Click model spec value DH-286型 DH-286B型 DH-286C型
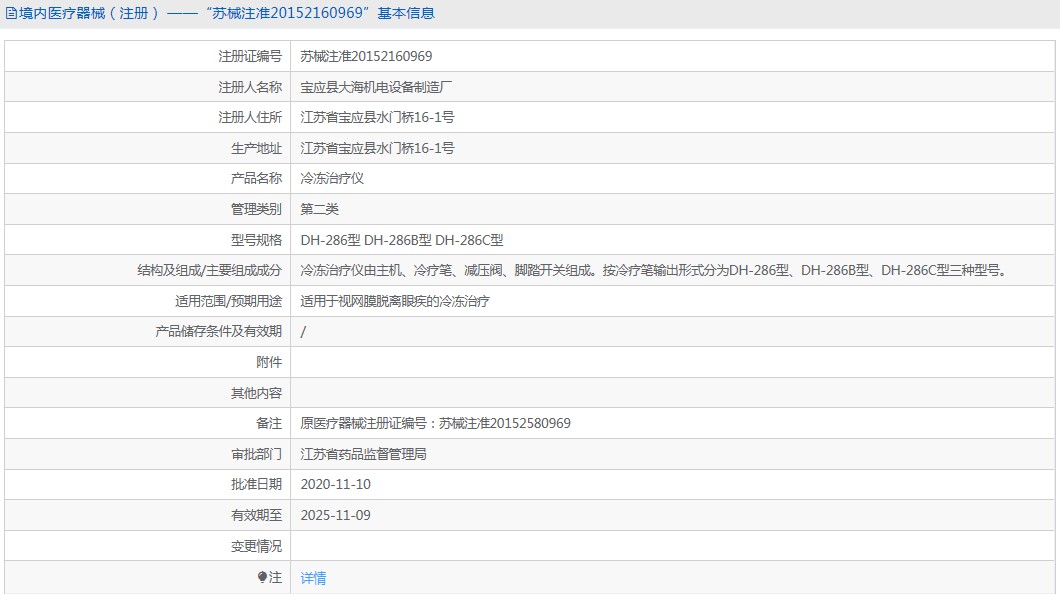The width and height of the screenshot is (1060, 600). (401, 240)
